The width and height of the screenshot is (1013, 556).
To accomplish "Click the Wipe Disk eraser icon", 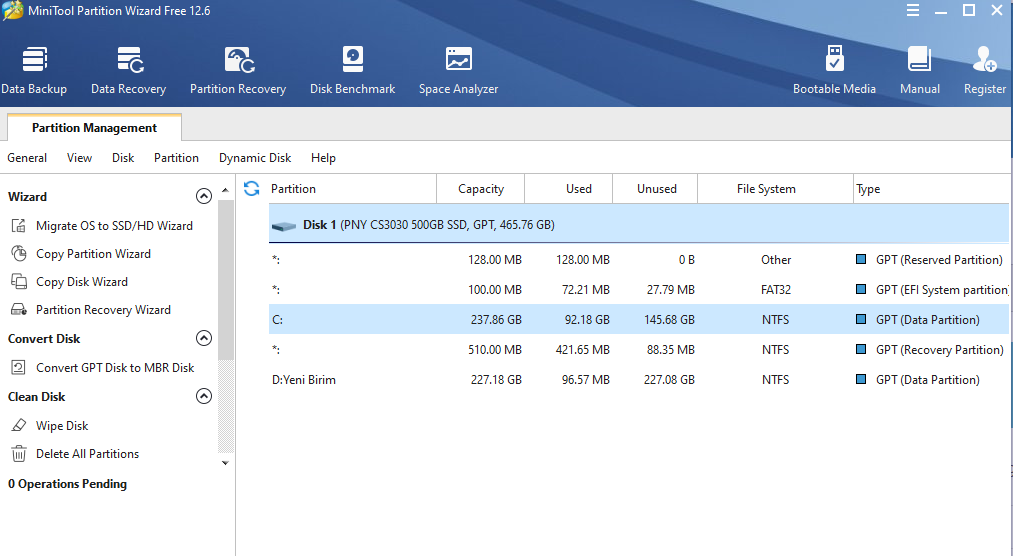I will point(19,426).
